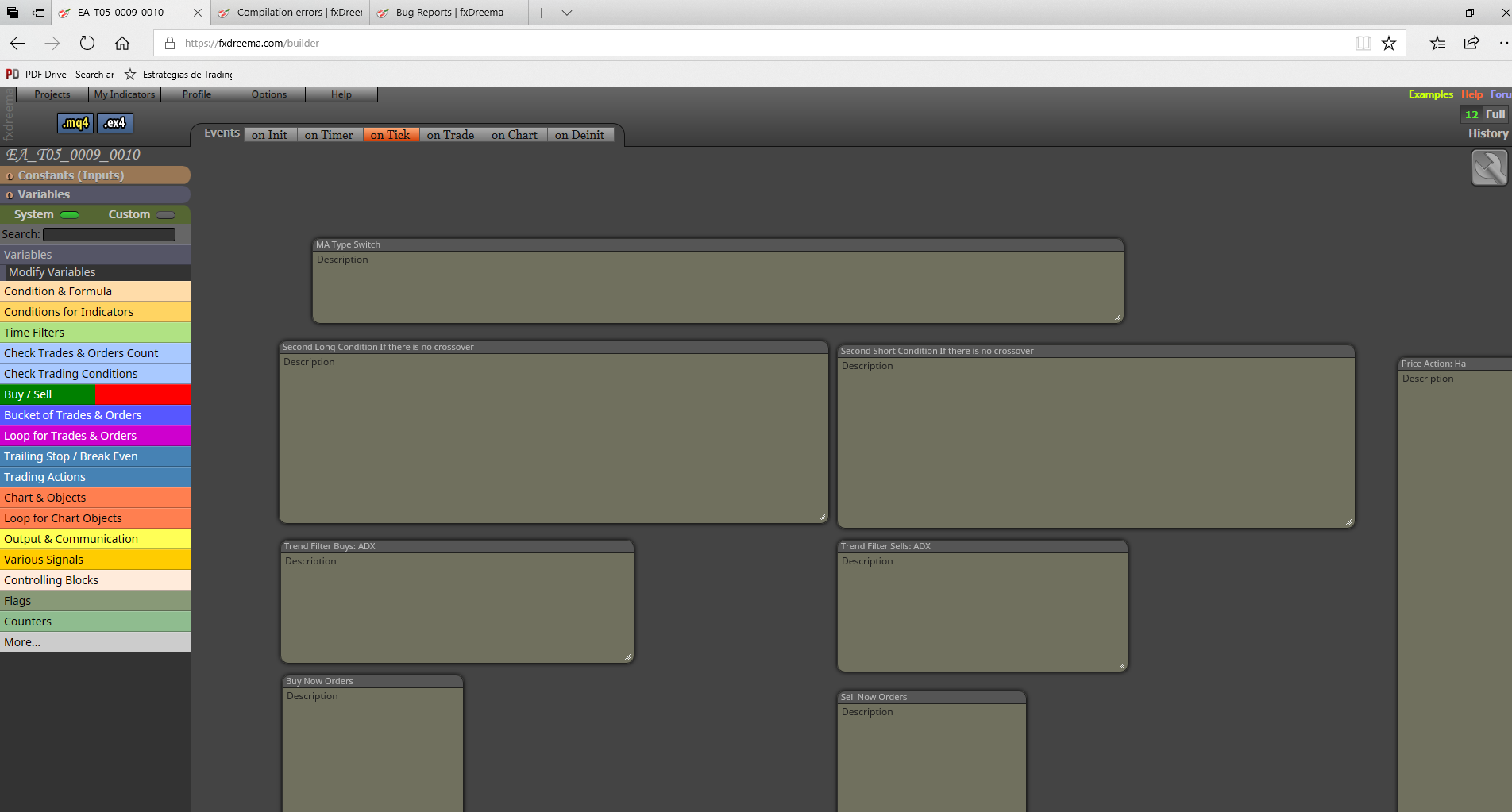Expand Buy / Sell category
The image size is (1512, 812).
tap(95, 394)
